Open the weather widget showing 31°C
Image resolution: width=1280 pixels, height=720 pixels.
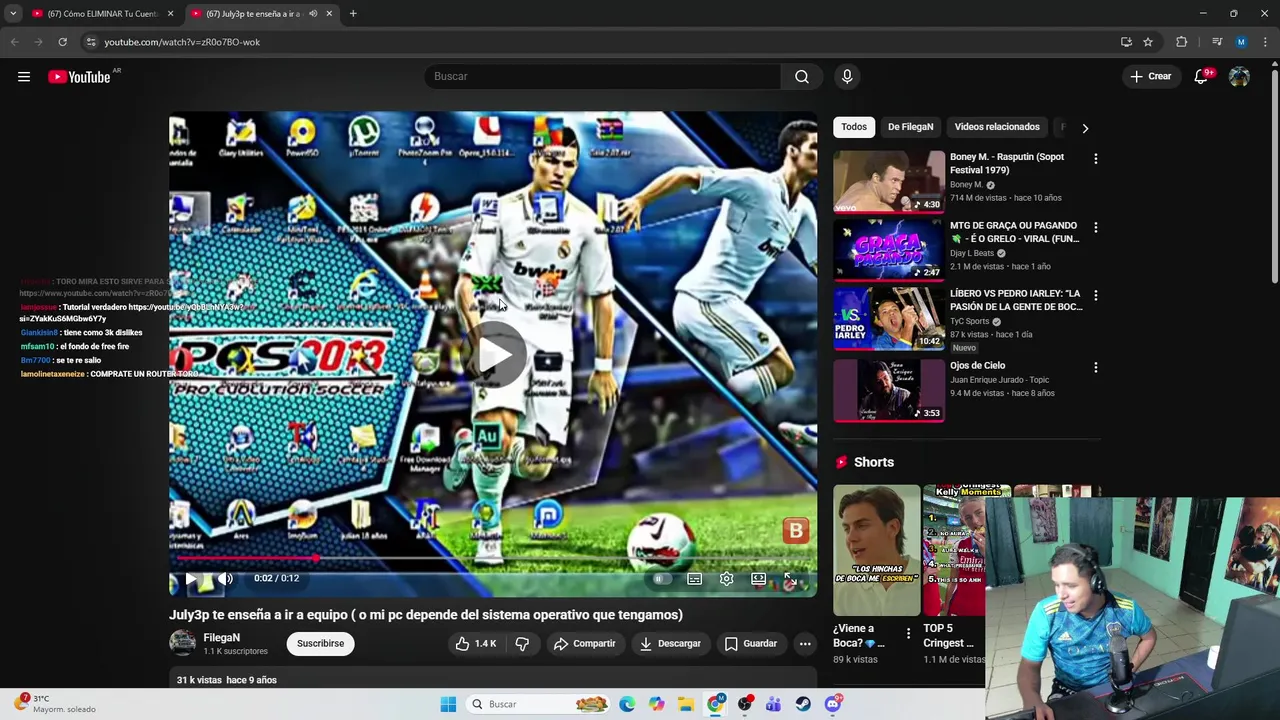(57, 704)
